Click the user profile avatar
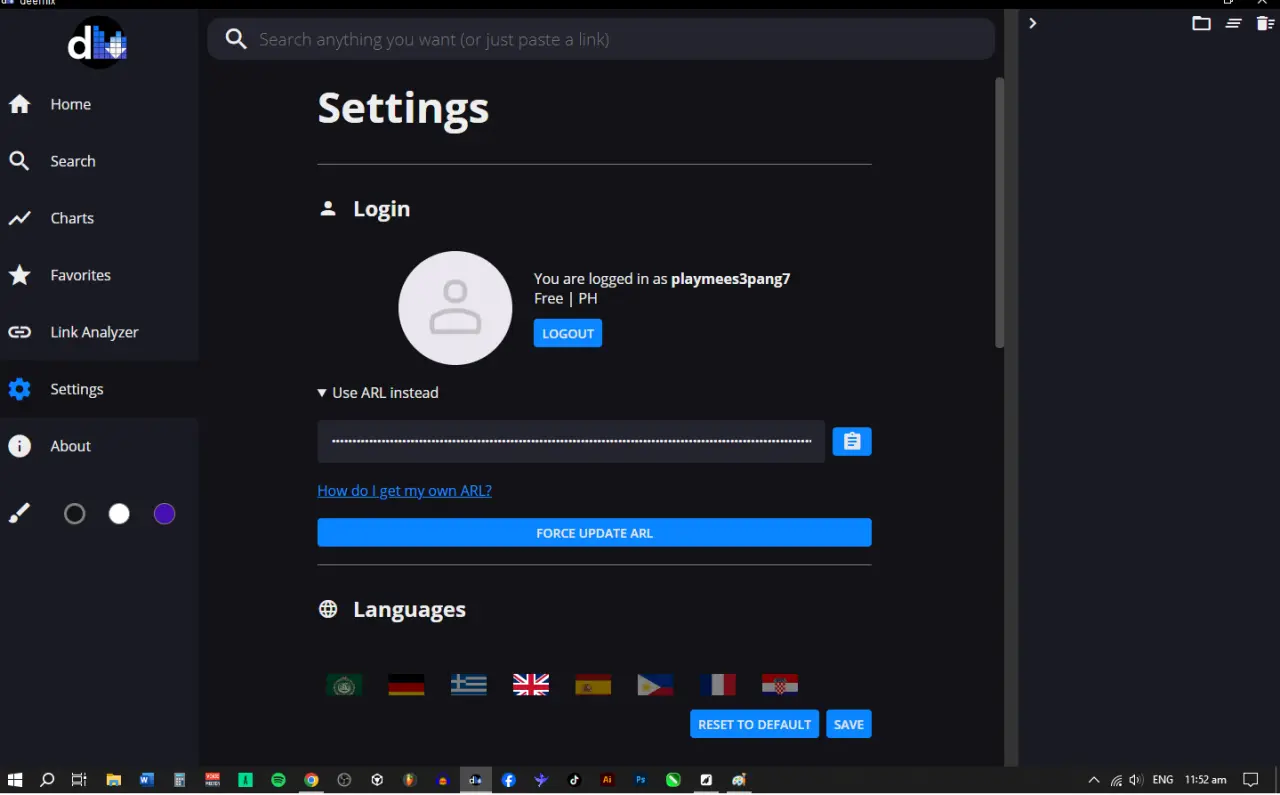 [x=455, y=308]
